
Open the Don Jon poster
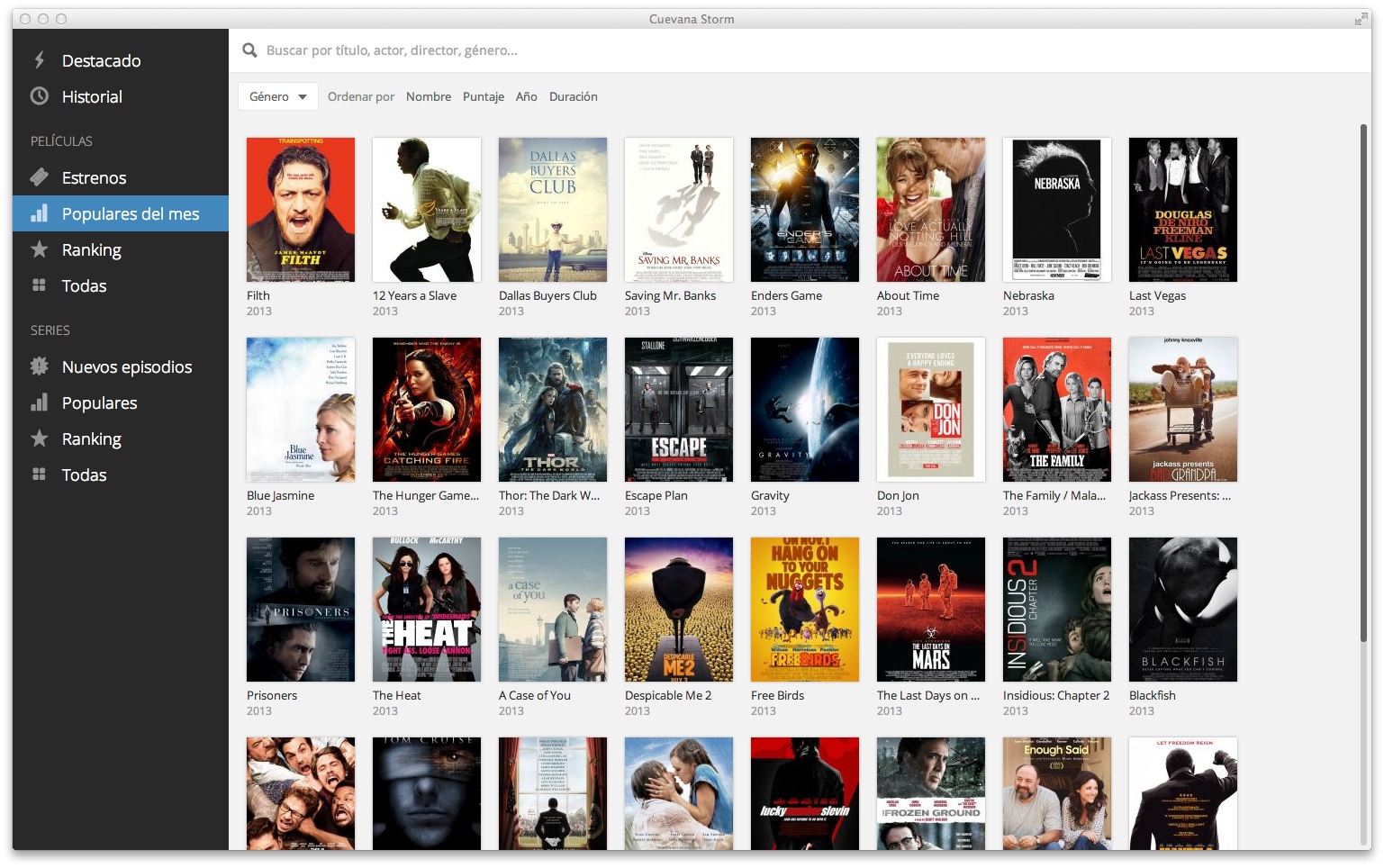(931, 410)
